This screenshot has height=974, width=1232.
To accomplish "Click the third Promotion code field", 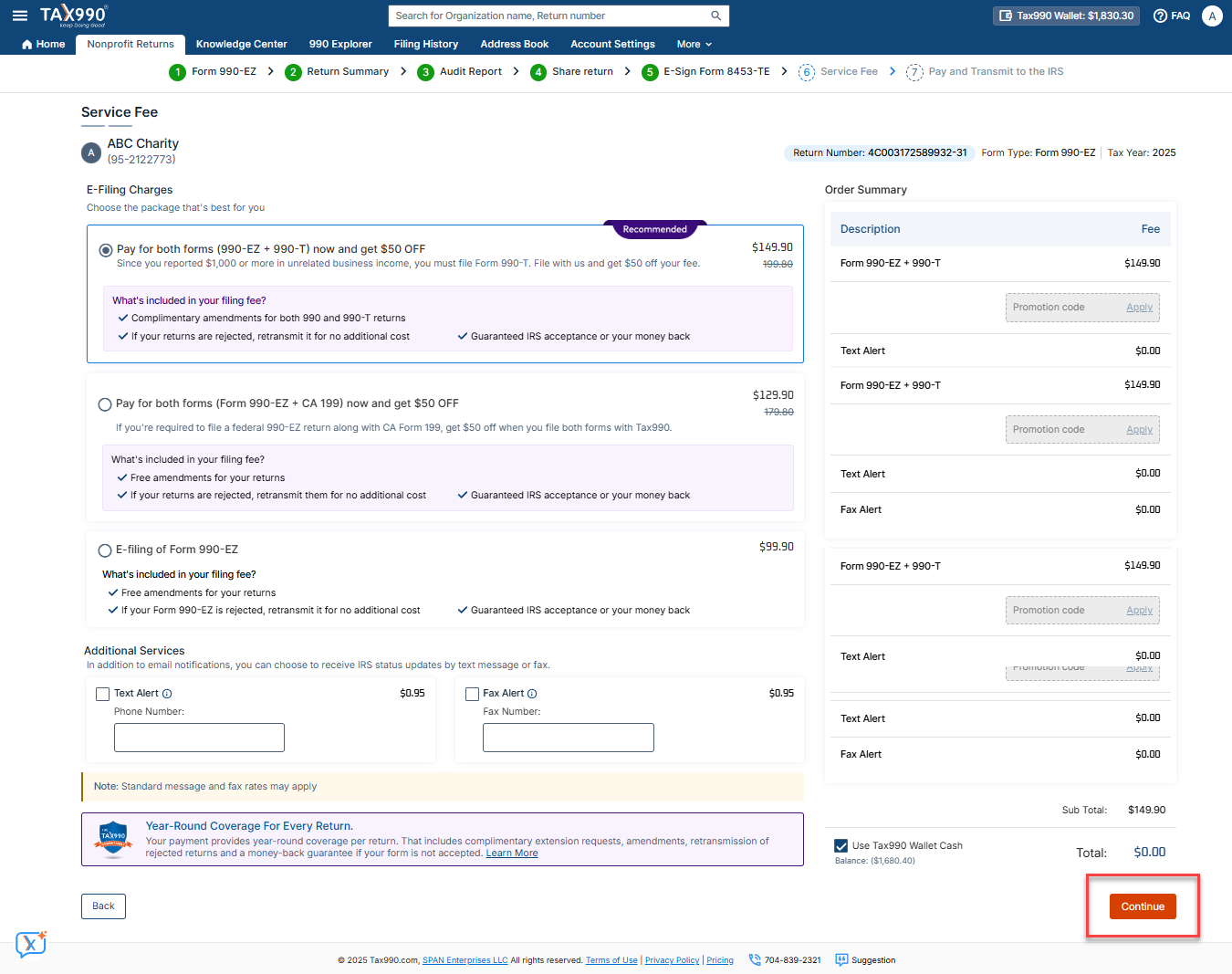I will [1063, 611].
